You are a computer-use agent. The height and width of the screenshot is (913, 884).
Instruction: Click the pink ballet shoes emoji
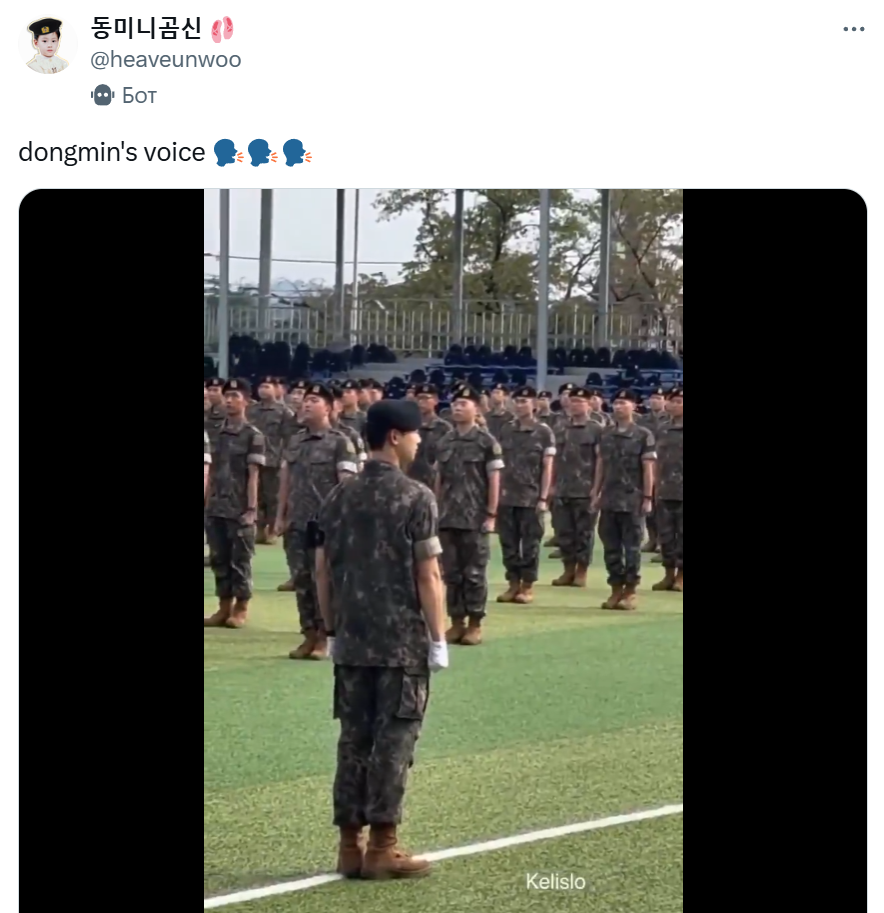click(222, 29)
